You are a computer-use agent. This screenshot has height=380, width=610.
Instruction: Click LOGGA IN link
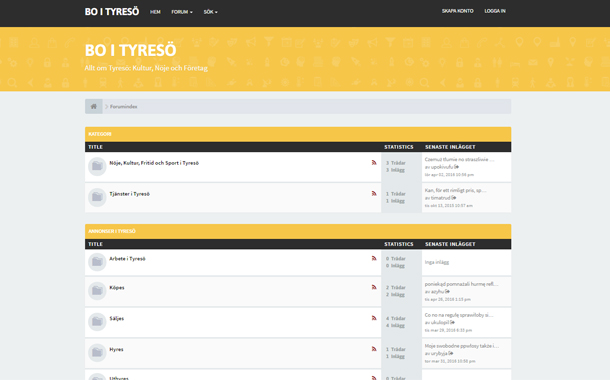(x=495, y=11)
